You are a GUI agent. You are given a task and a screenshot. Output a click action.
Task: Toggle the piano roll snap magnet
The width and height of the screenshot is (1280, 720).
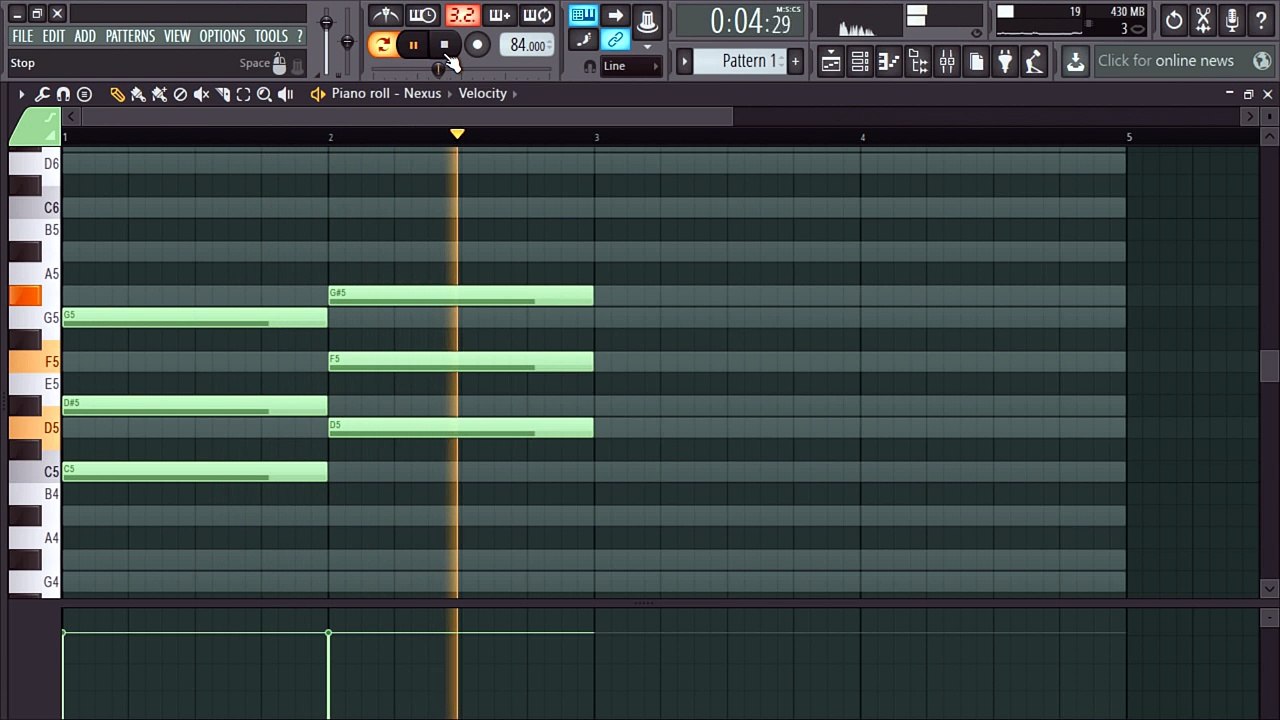tap(63, 94)
